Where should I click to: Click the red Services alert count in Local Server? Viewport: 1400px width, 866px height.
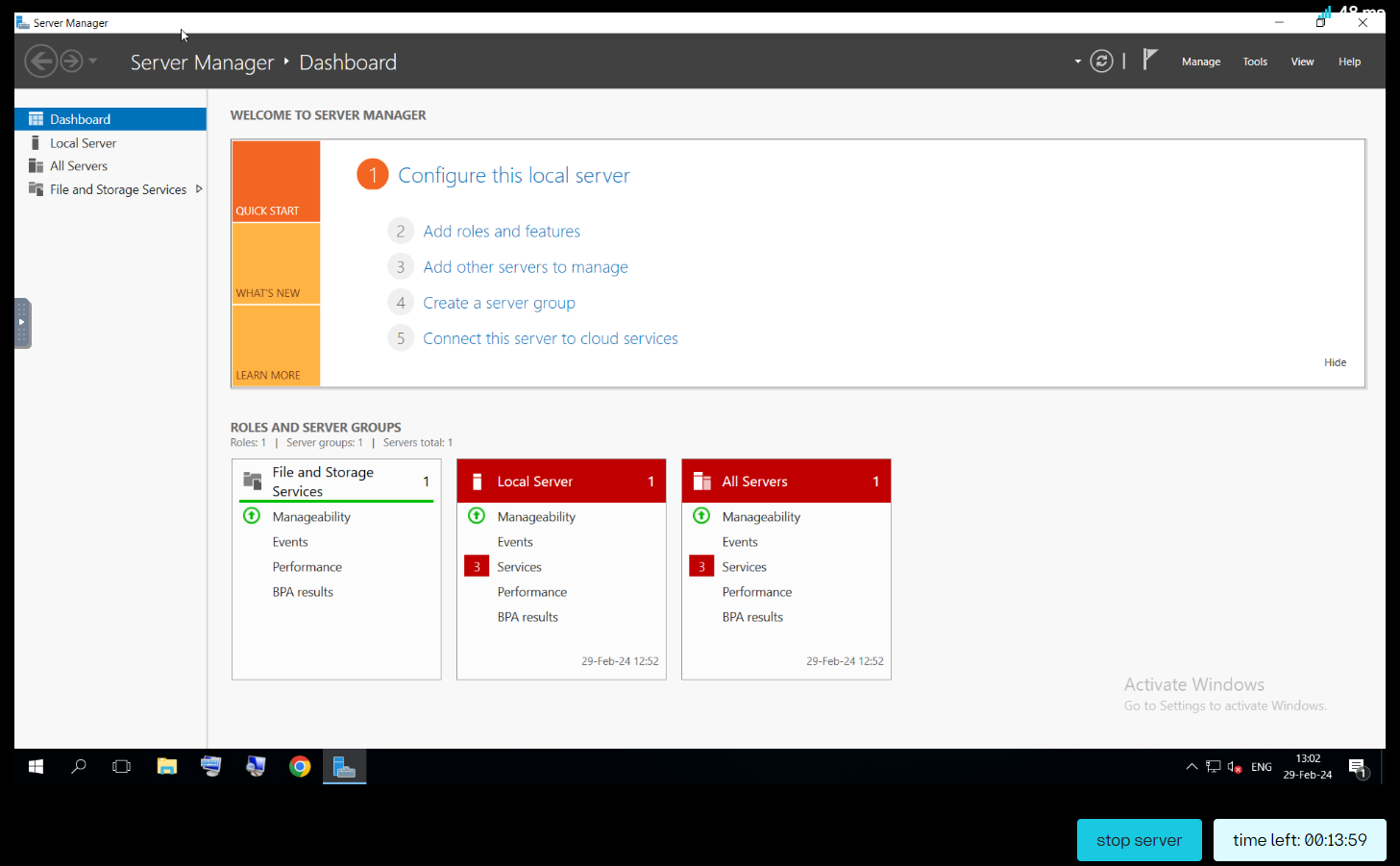[477, 567]
